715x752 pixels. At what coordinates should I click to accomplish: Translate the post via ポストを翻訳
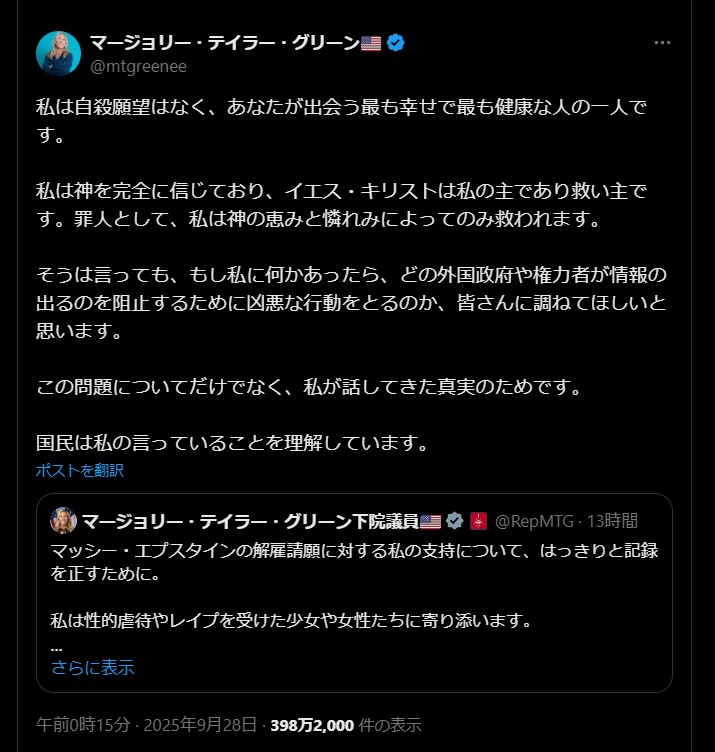tap(80, 470)
